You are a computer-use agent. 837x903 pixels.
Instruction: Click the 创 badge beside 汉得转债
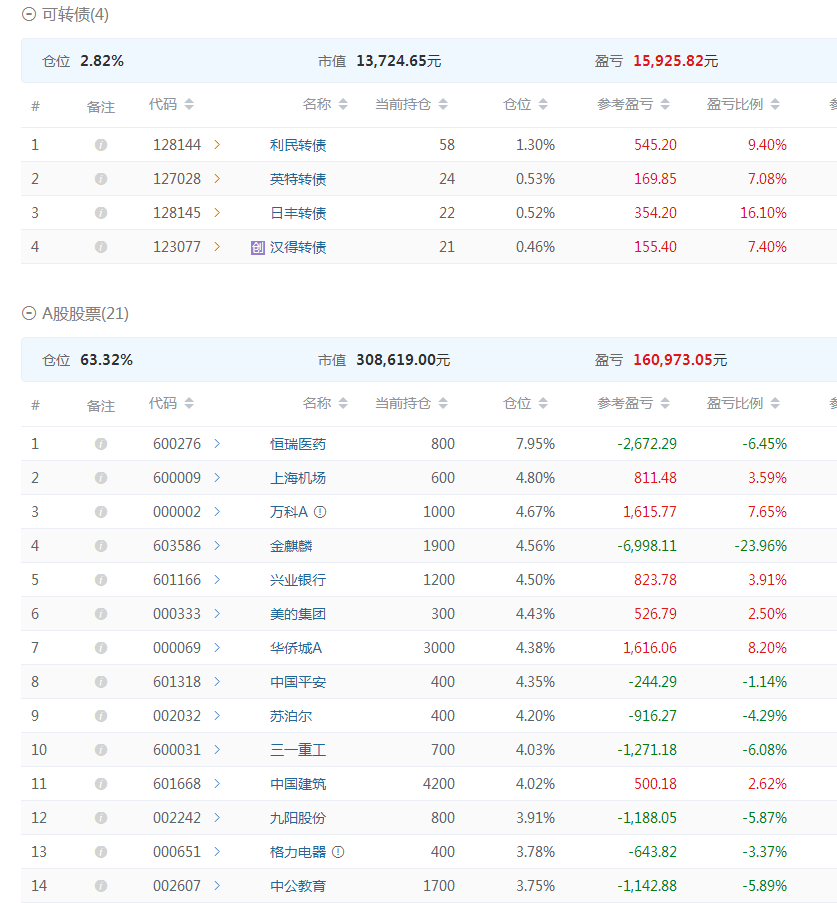coord(258,247)
